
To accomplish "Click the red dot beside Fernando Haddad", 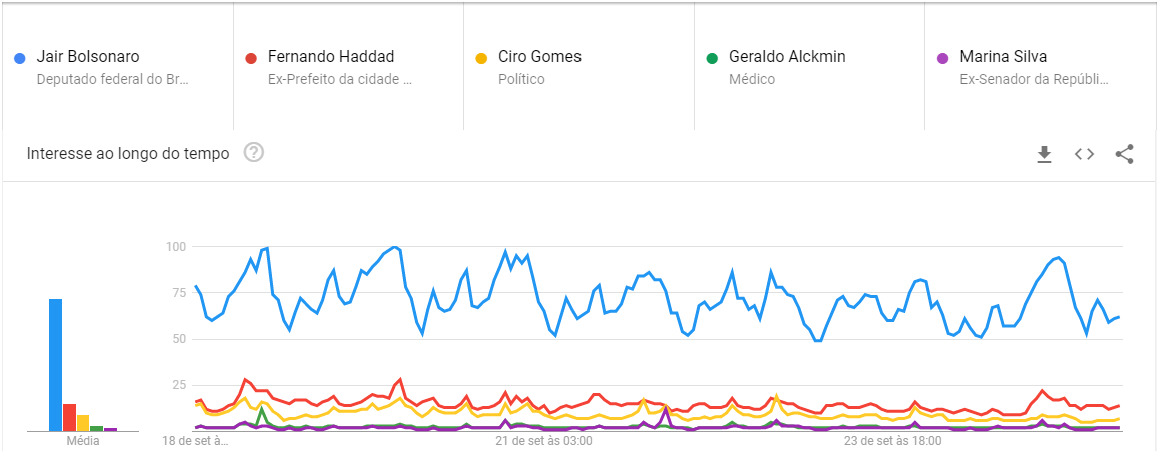I will [252, 58].
